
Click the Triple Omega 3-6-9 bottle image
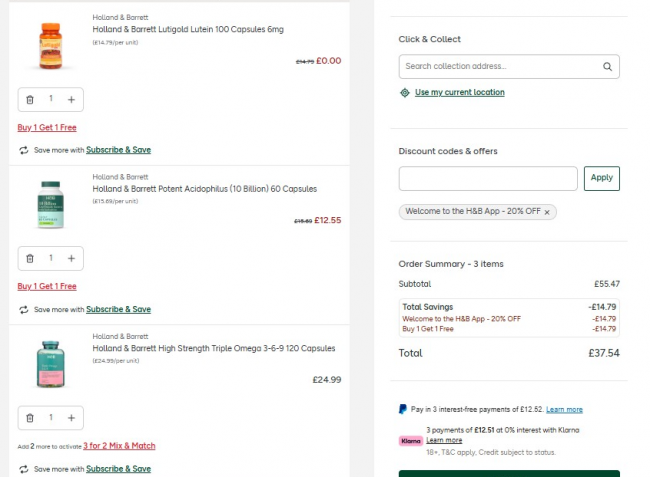click(50, 364)
